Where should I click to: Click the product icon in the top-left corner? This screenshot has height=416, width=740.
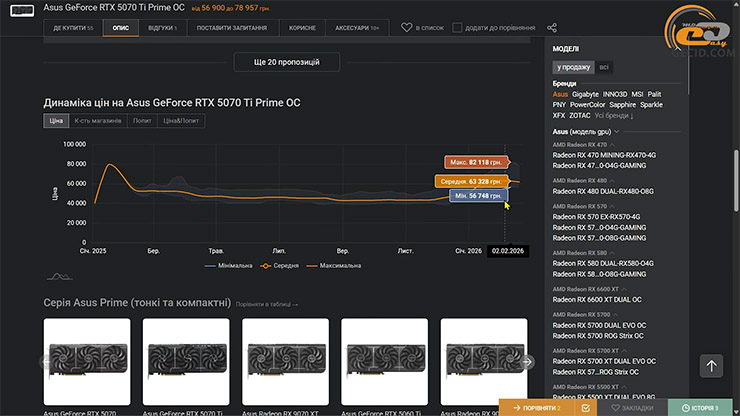pos(20,10)
